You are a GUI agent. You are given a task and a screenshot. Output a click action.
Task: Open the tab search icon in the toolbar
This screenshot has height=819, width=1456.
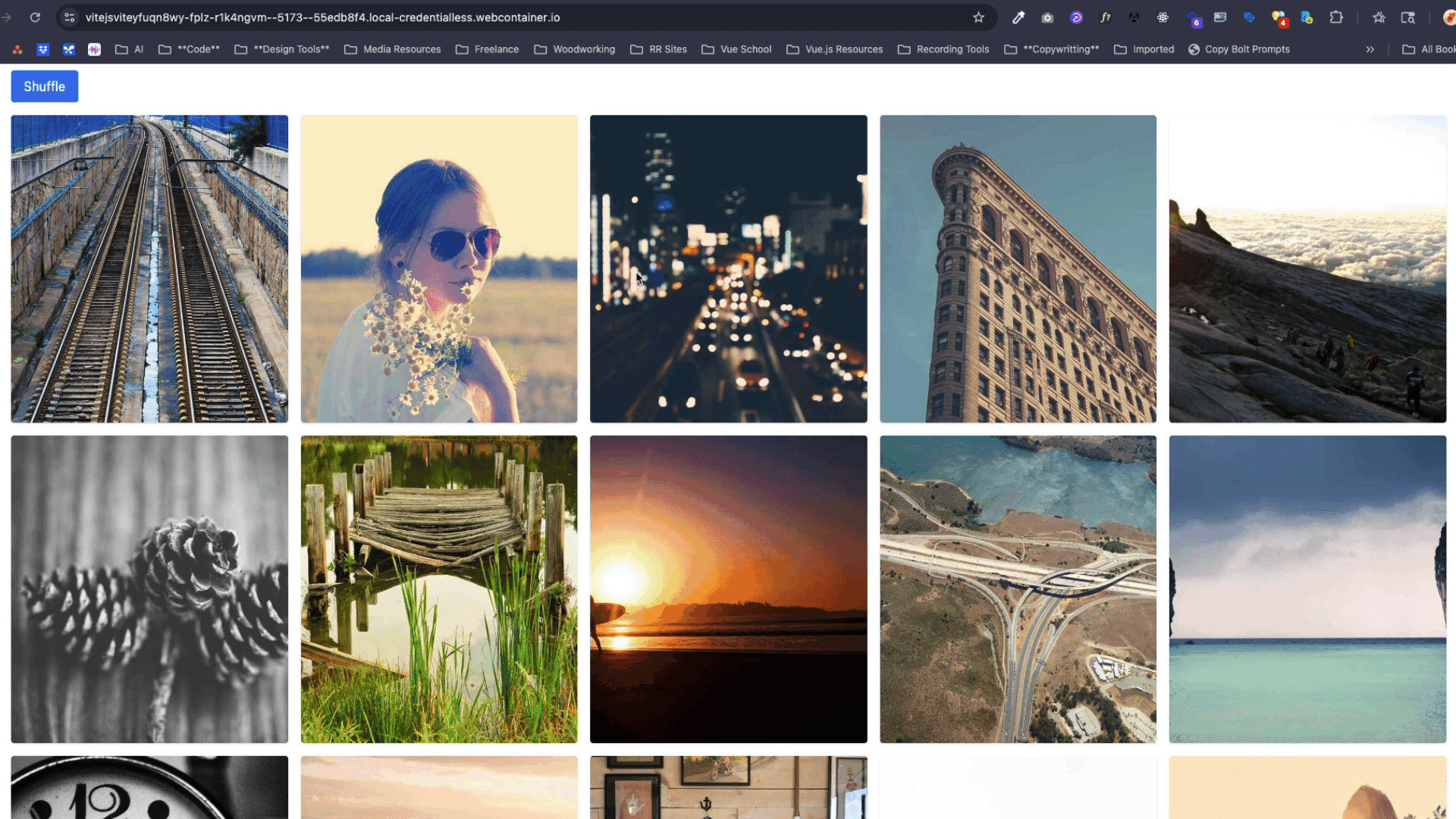(x=1407, y=17)
